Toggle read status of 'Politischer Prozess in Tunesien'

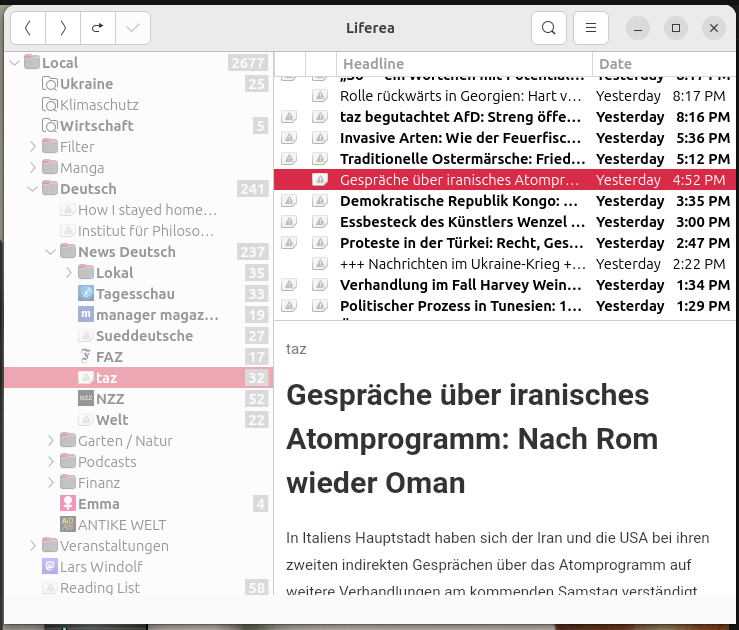tap(289, 305)
